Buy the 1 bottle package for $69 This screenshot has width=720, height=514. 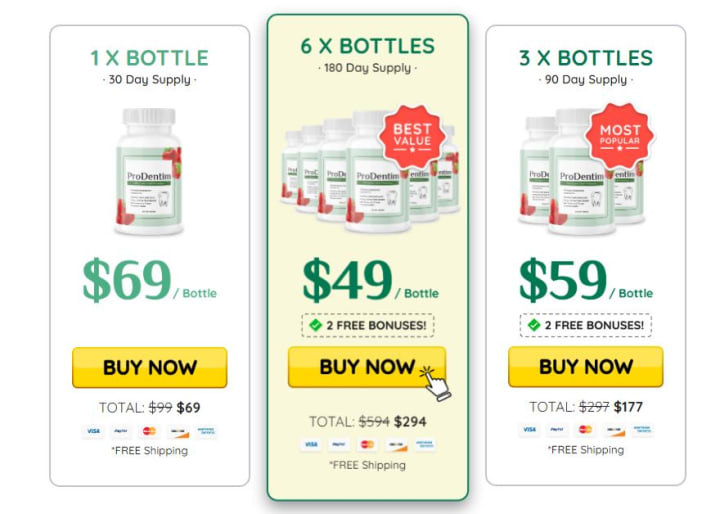[x=150, y=367]
